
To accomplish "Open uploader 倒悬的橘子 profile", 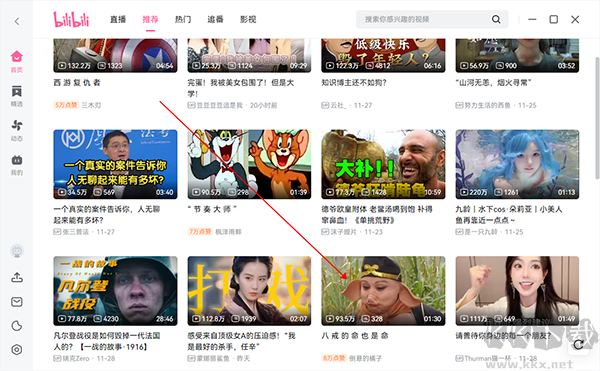I will coord(365,358).
